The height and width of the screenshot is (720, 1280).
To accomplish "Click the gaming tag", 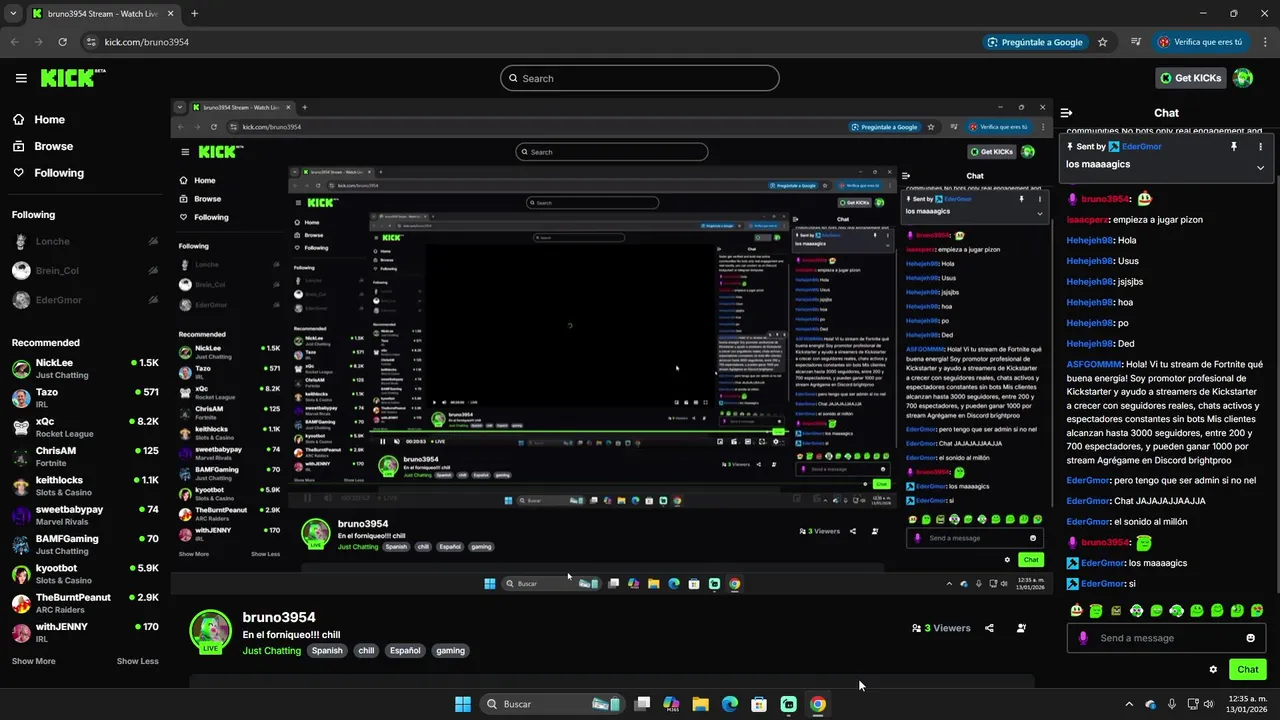I will pyautogui.click(x=450, y=650).
